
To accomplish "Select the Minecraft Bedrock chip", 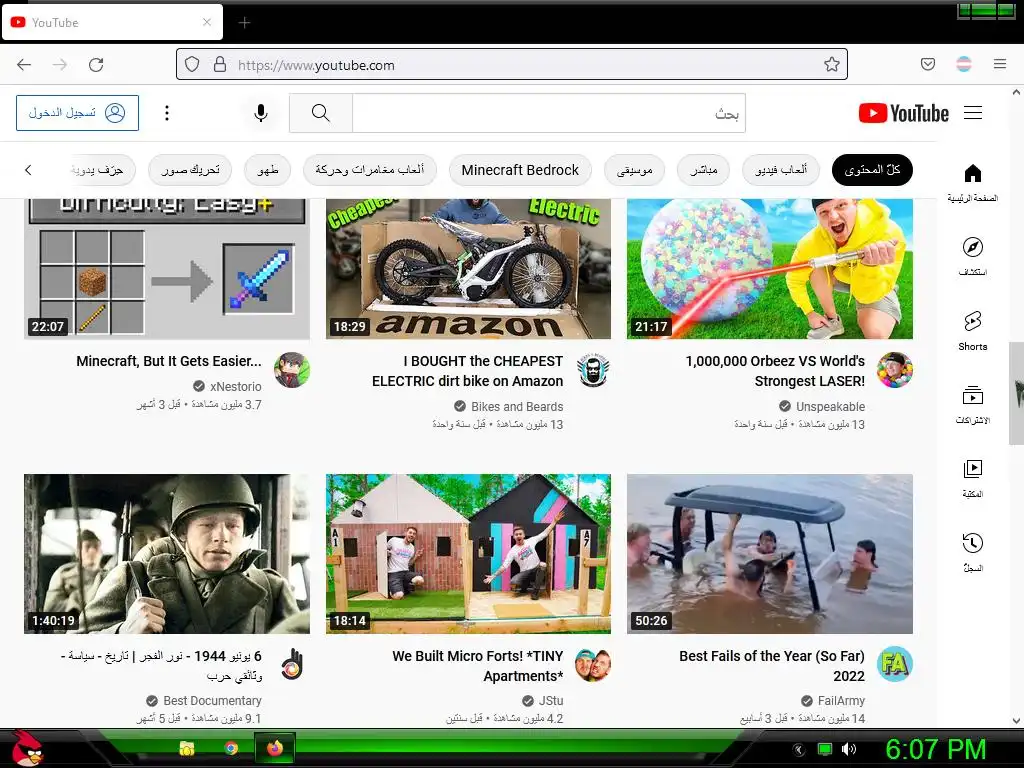I will [520, 170].
